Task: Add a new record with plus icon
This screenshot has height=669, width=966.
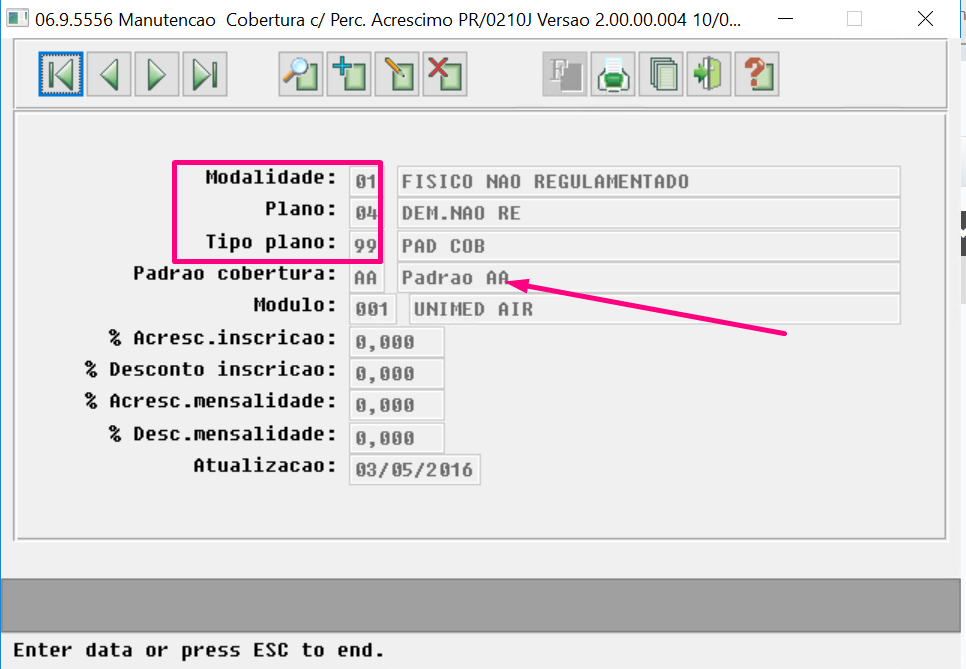Action: 349,75
